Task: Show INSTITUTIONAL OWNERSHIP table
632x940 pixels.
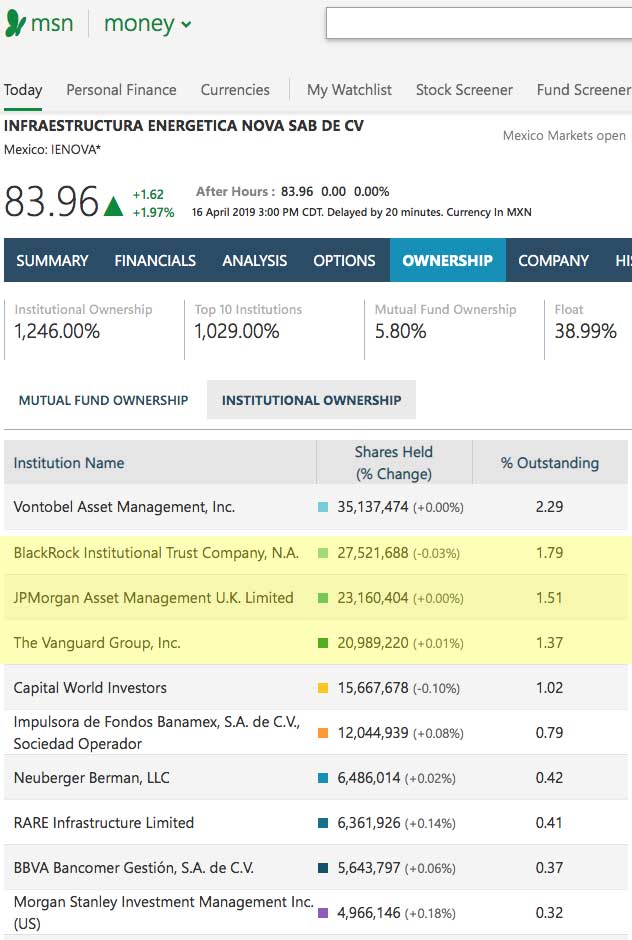Action: 311,400
